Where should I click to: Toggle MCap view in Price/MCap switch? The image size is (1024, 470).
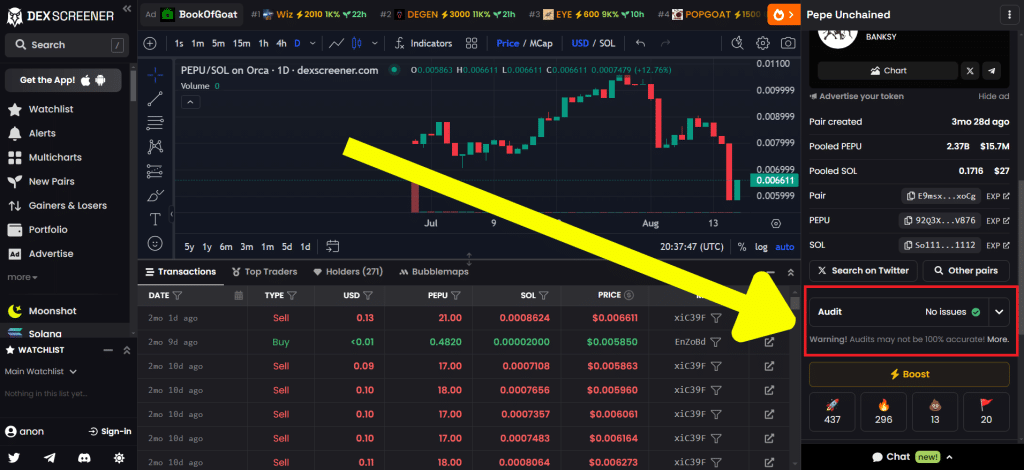pyautogui.click(x=540, y=44)
